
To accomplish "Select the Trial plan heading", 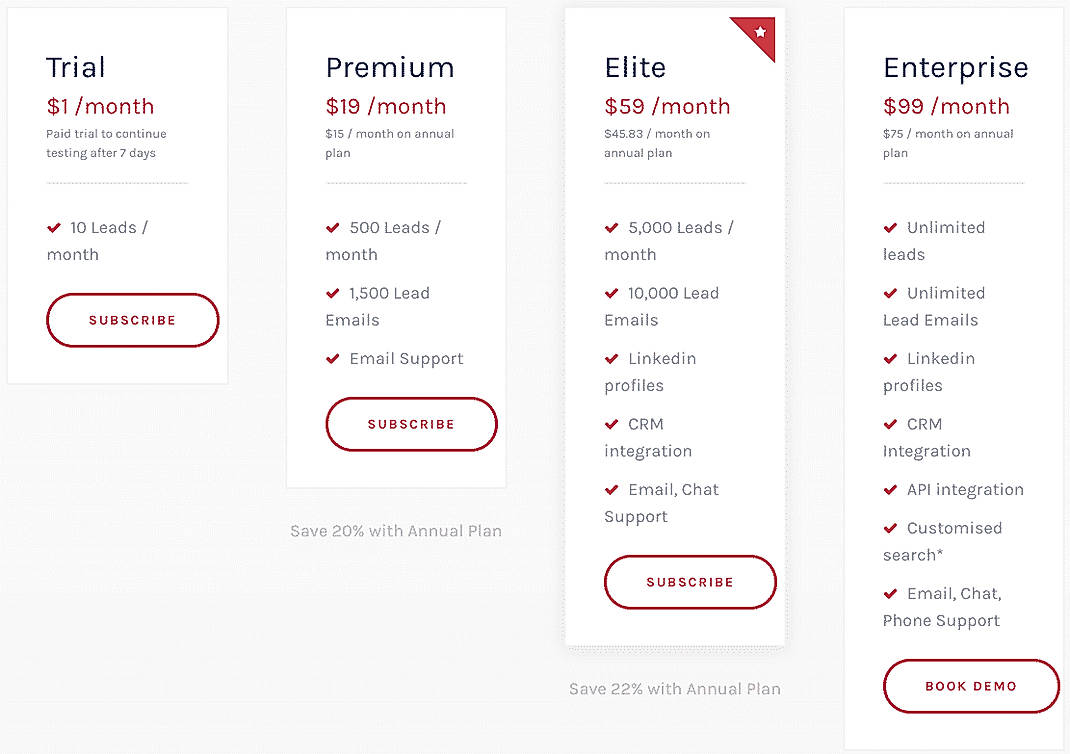I will (x=75, y=67).
